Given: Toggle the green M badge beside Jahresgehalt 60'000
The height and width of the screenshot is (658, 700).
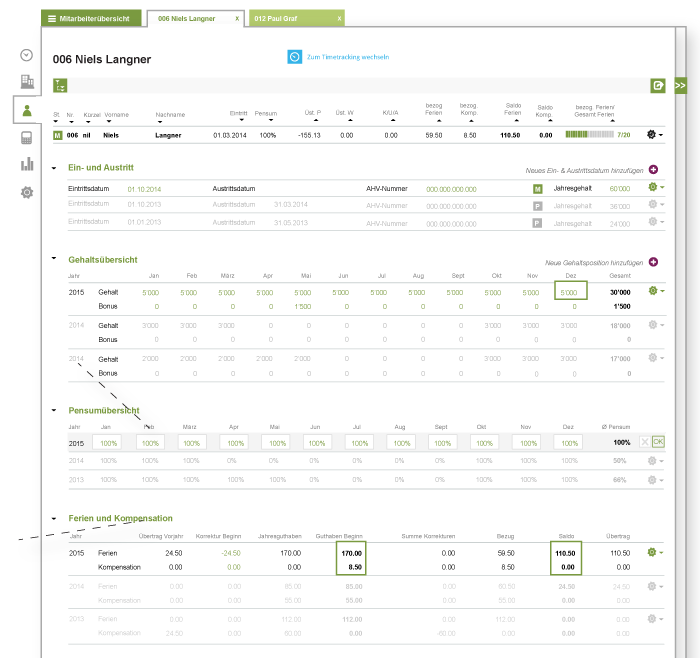Looking at the screenshot, I should (x=537, y=188).
